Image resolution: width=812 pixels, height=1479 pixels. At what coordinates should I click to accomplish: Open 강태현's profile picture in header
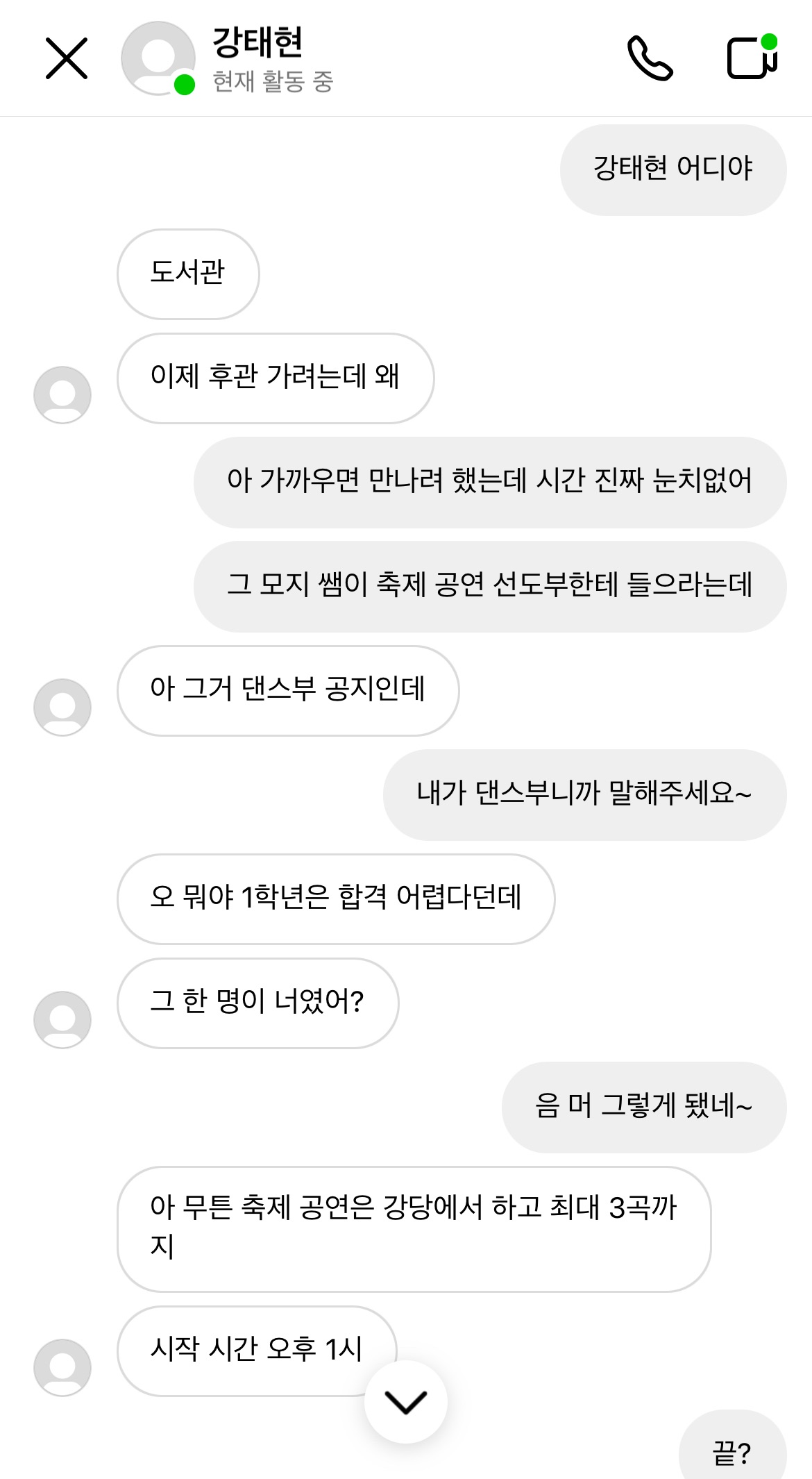pos(158,58)
